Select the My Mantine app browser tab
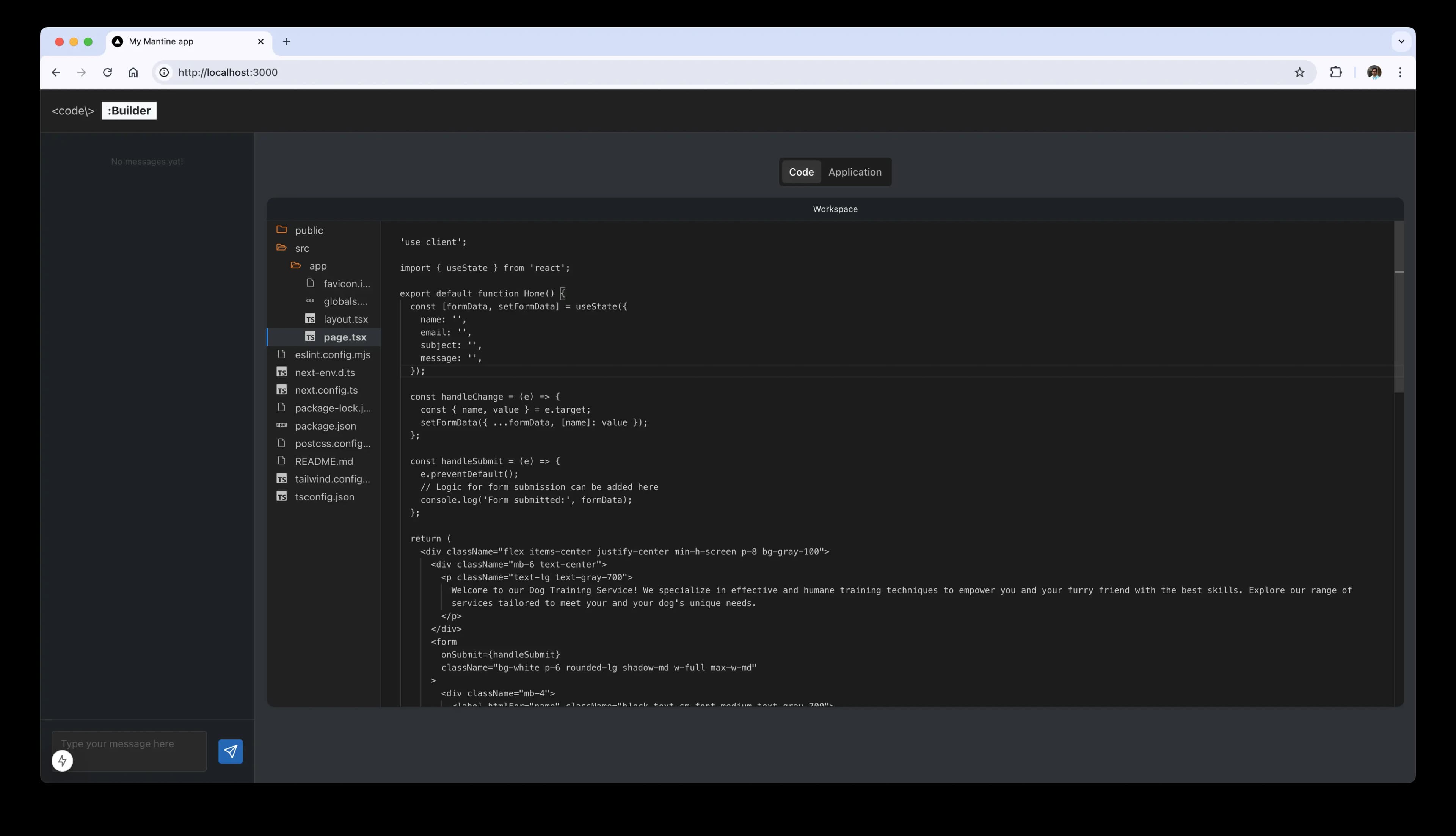The height and width of the screenshot is (836, 1456). (x=189, y=42)
